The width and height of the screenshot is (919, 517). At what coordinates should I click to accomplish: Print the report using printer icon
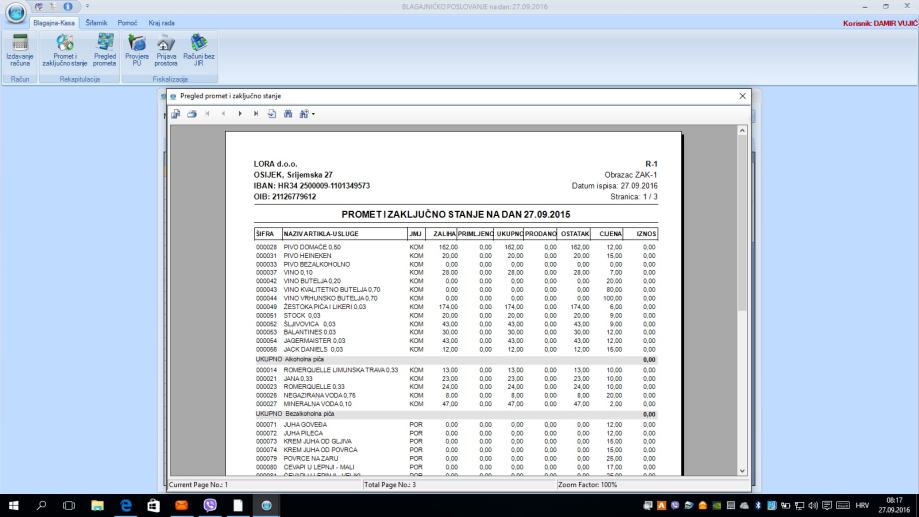191,114
